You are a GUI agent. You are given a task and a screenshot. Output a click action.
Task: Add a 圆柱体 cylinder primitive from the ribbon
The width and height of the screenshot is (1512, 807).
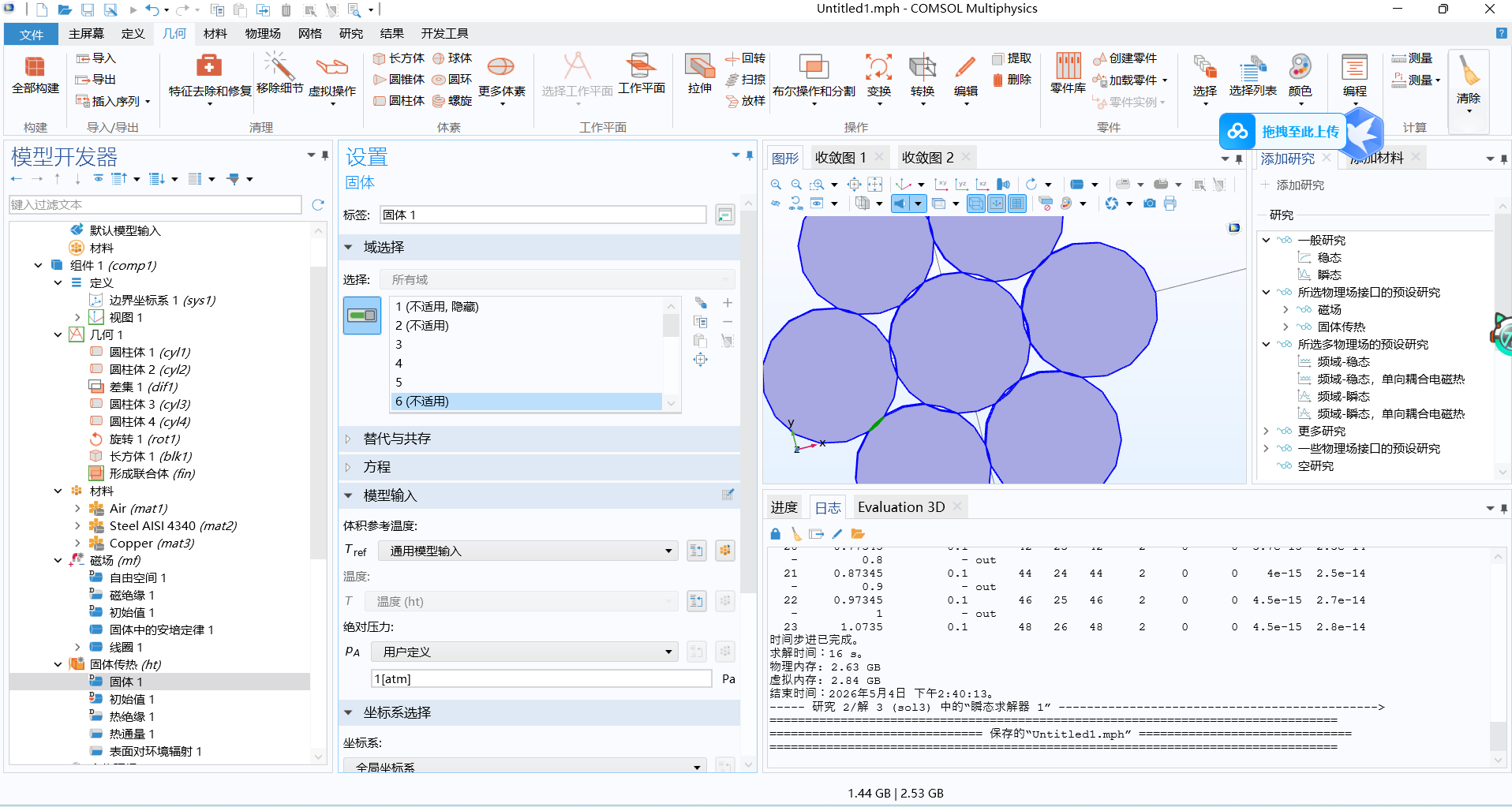click(x=399, y=101)
